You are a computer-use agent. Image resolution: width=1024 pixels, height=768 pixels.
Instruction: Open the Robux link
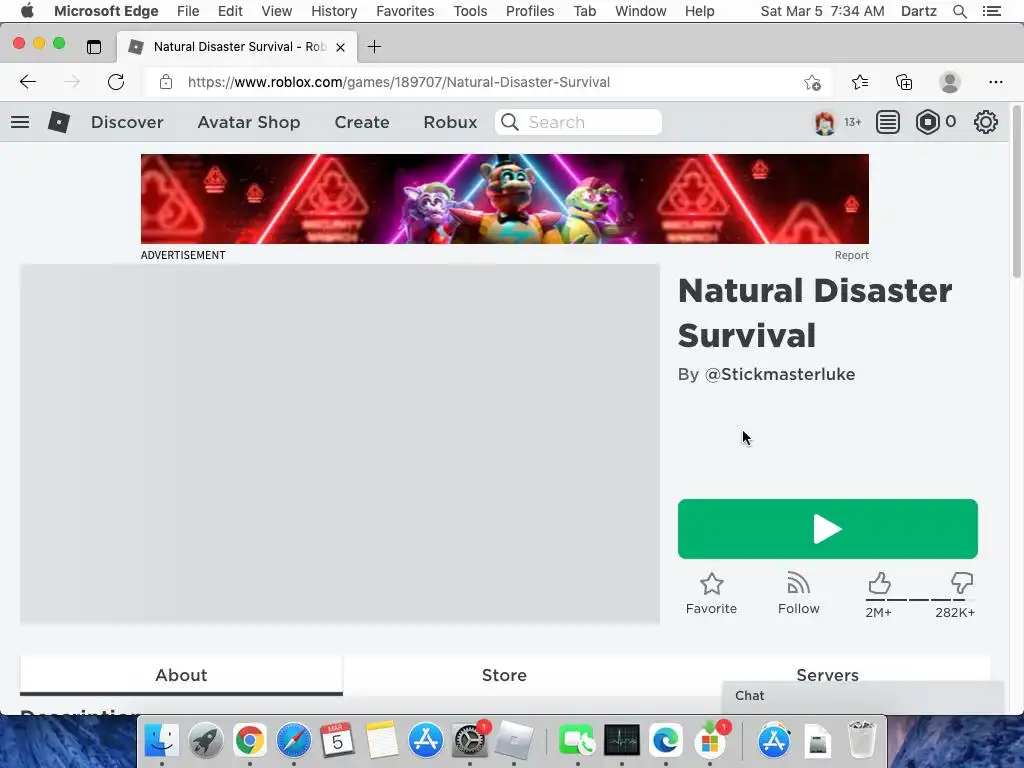click(x=450, y=122)
